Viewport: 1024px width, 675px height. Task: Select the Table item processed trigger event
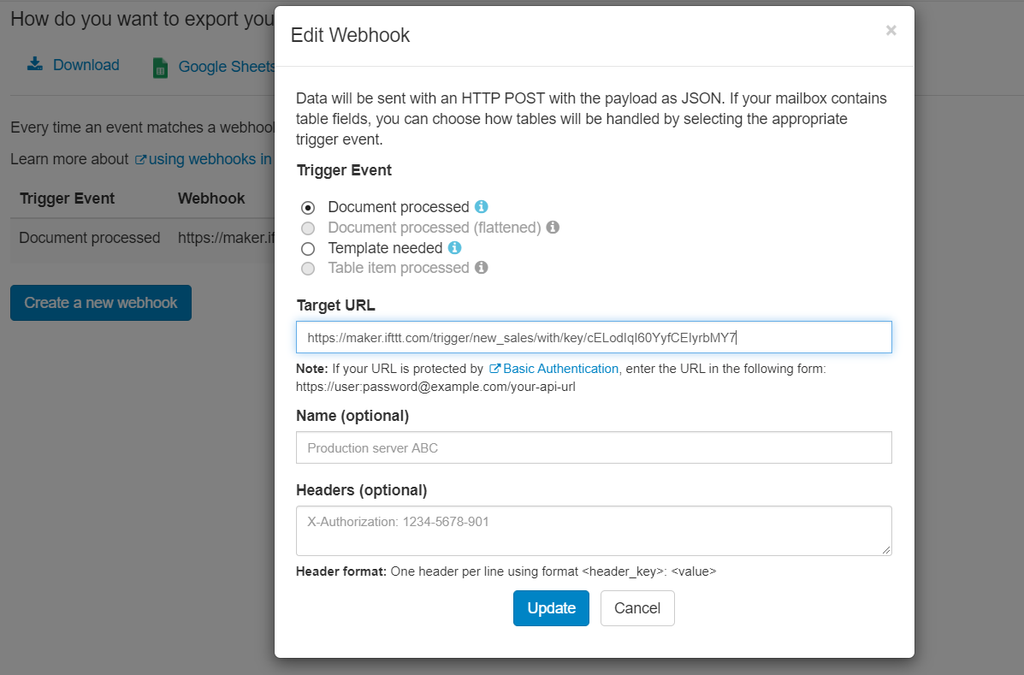[308, 267]
